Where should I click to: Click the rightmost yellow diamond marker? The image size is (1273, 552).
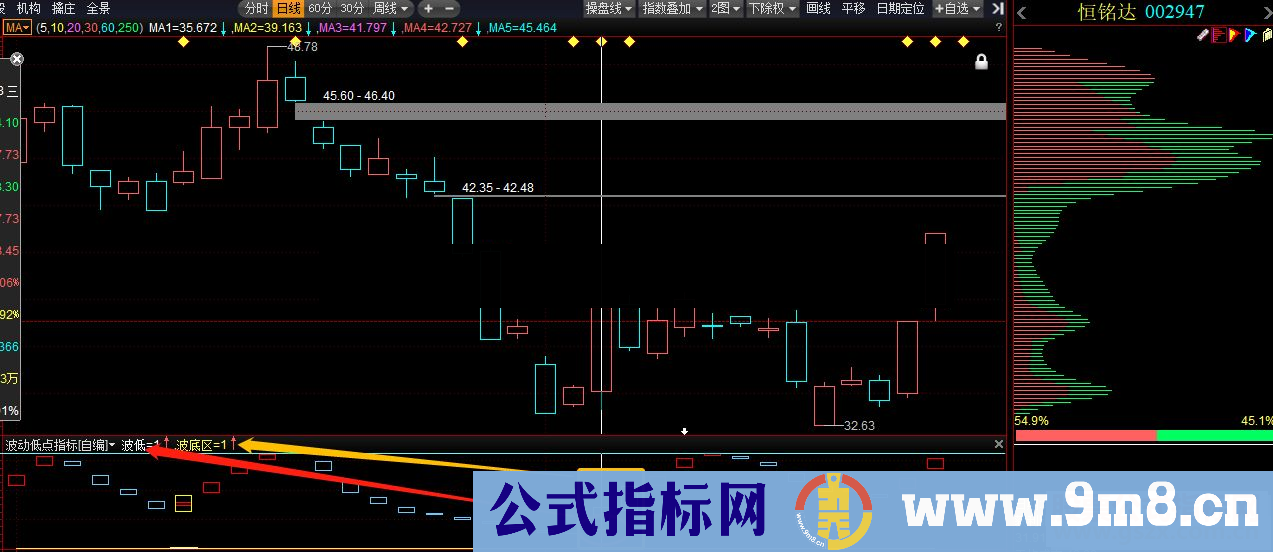point(963,42)
